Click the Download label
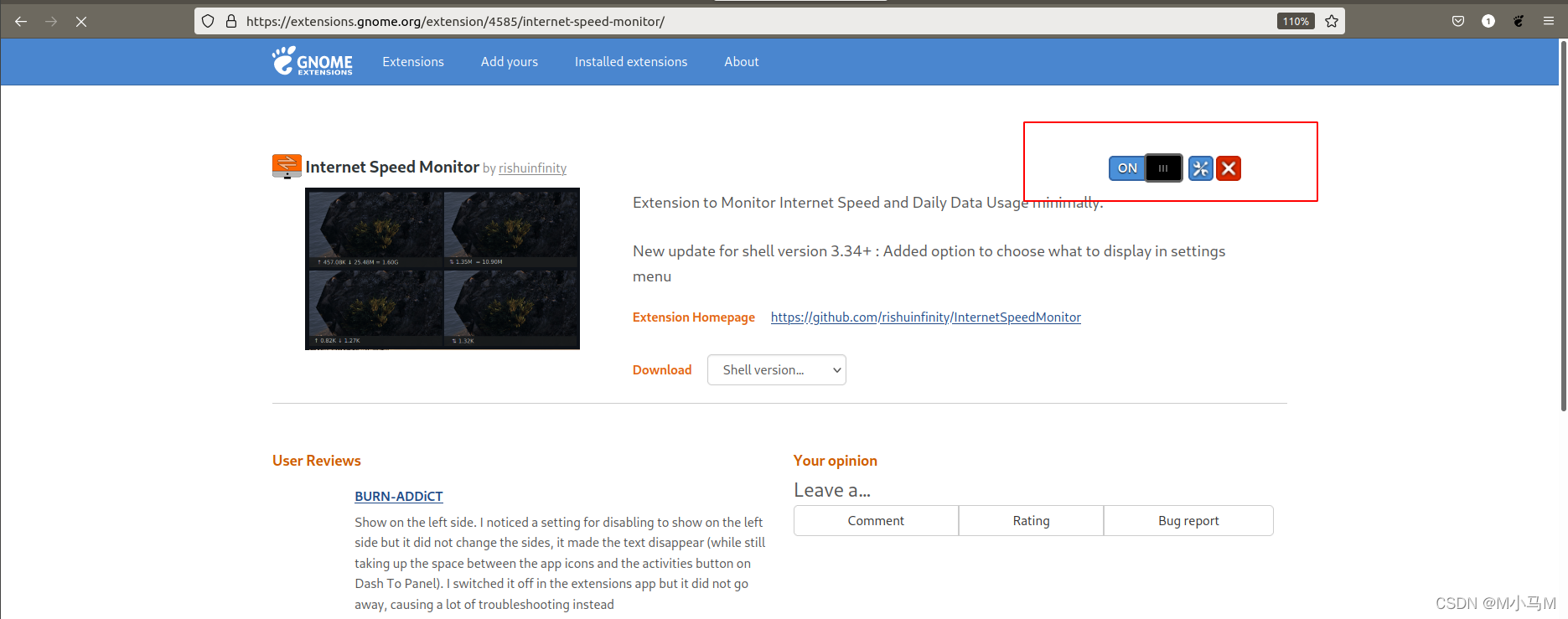 point(662,370)
